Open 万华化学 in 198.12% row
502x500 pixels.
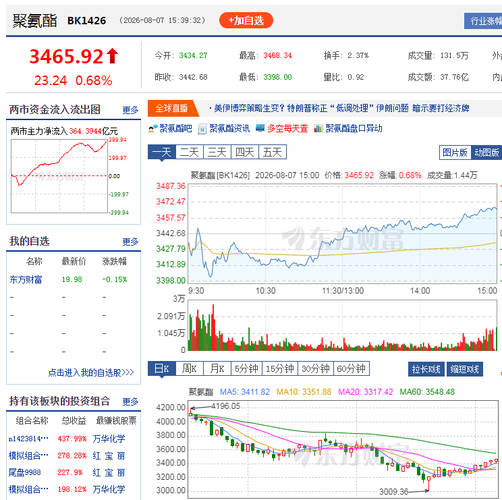(109, 489)
